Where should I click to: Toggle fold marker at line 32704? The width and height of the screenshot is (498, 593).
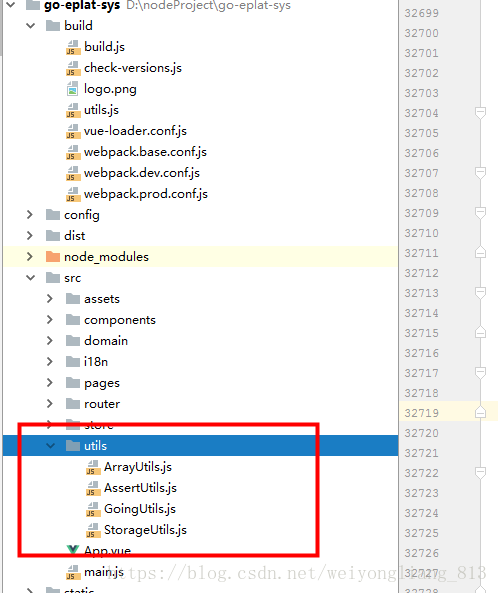(480, 113)
